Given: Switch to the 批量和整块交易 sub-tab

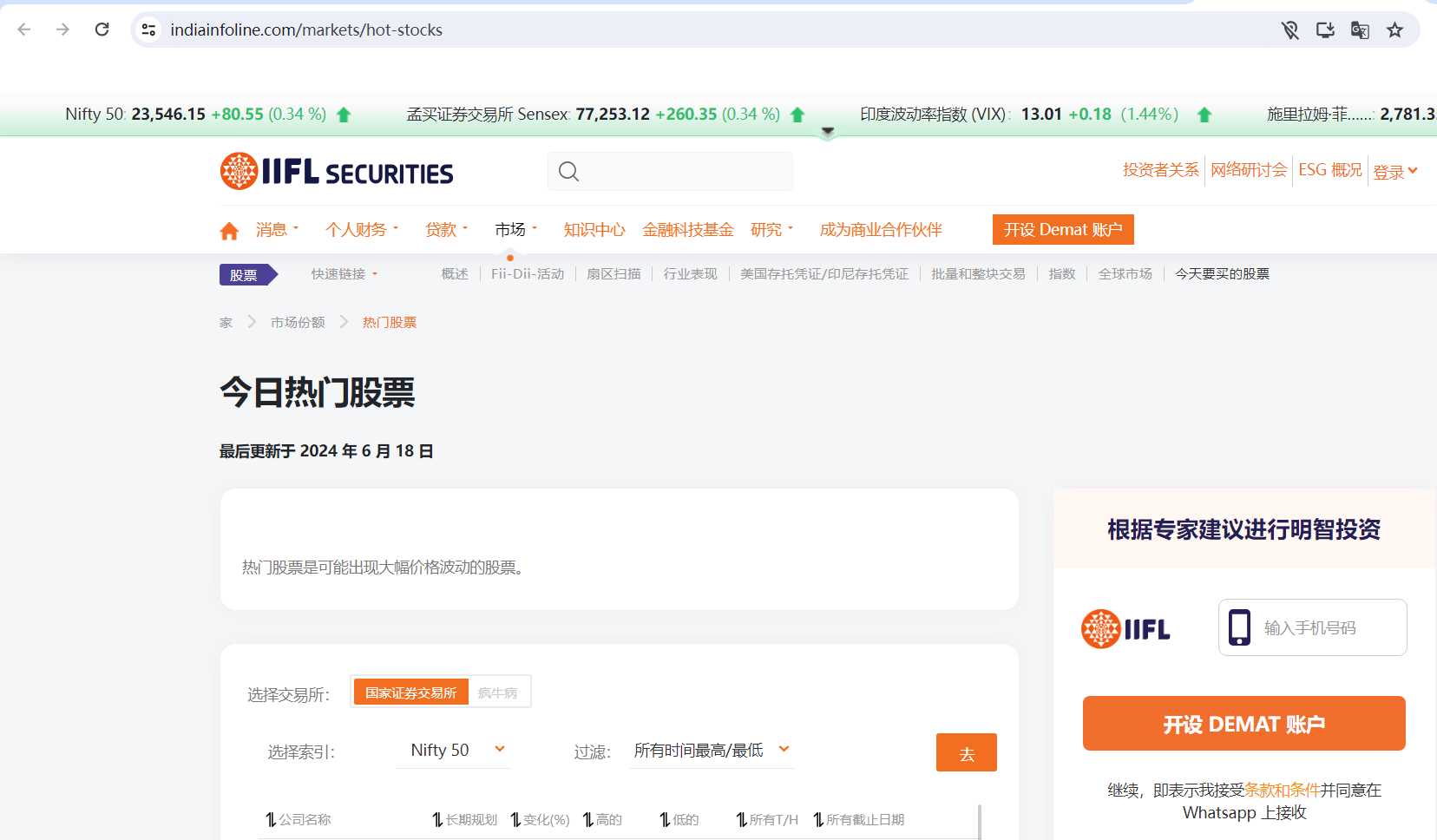Looking at the screenshot, I should pyautogui.click(x=978, y=274).
